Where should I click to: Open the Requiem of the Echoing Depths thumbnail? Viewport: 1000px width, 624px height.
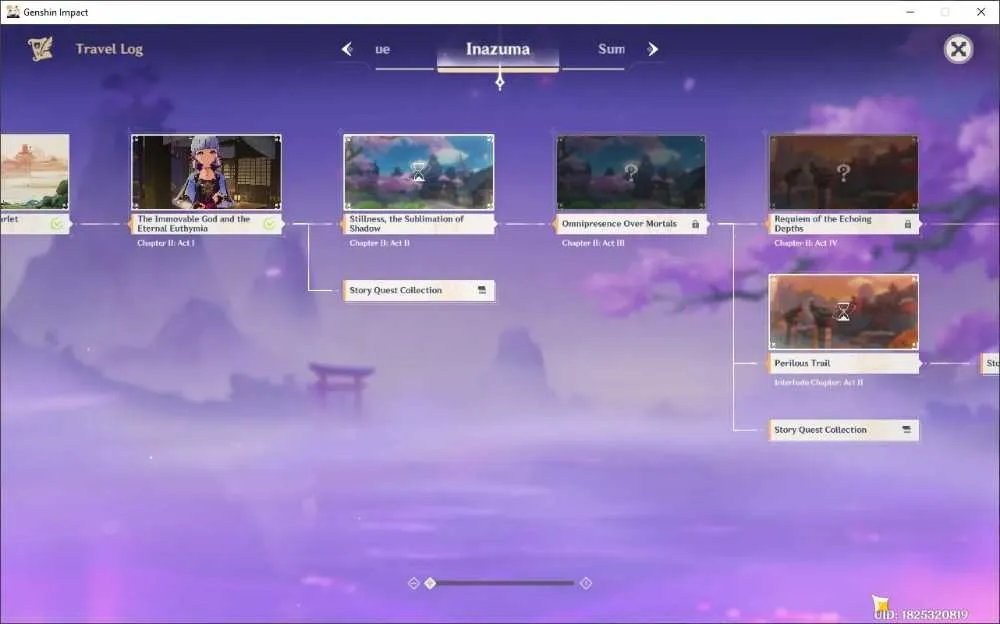844,172
